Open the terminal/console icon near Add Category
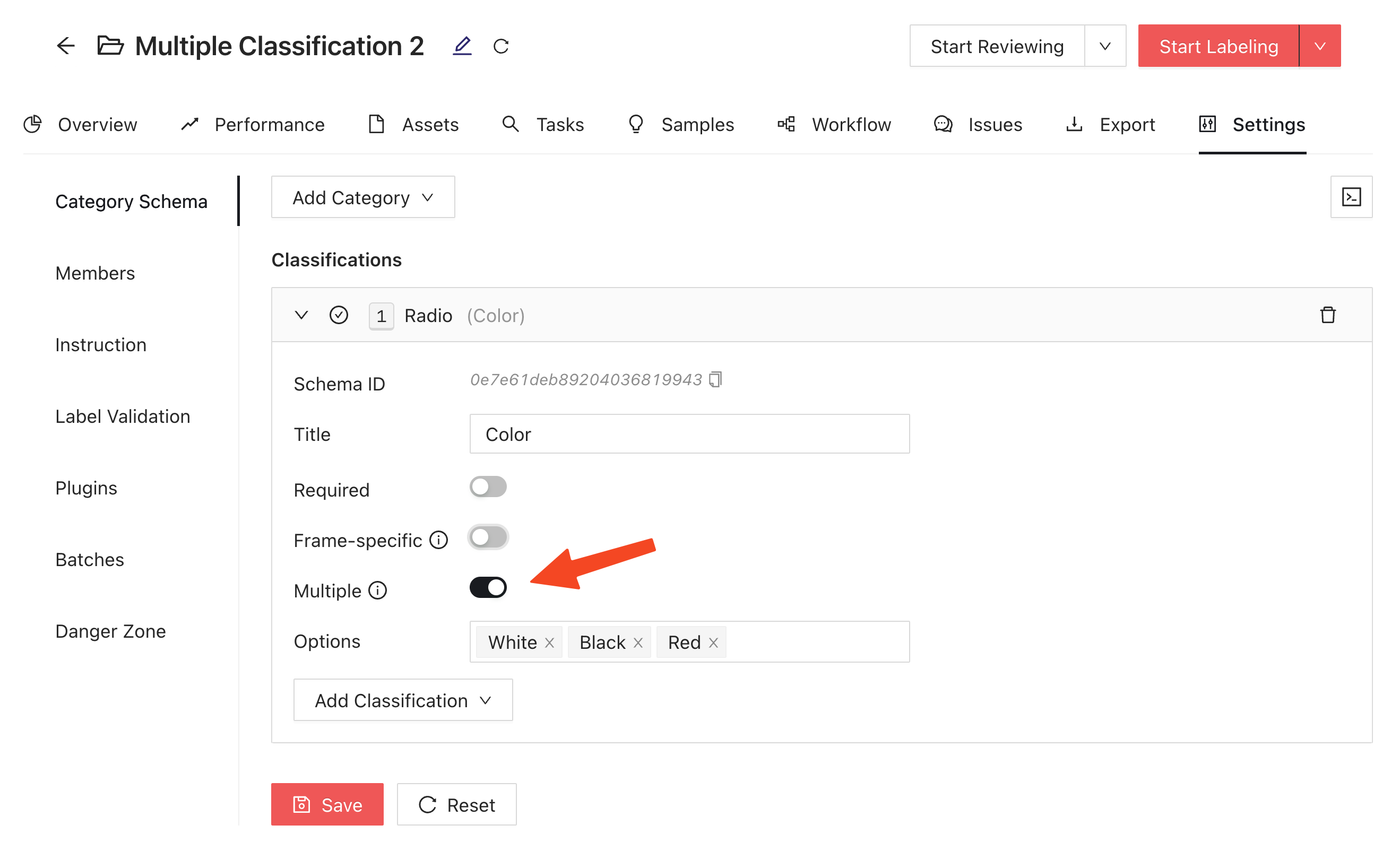Screen dimensions: 1400x851 tap(1351, 196)
